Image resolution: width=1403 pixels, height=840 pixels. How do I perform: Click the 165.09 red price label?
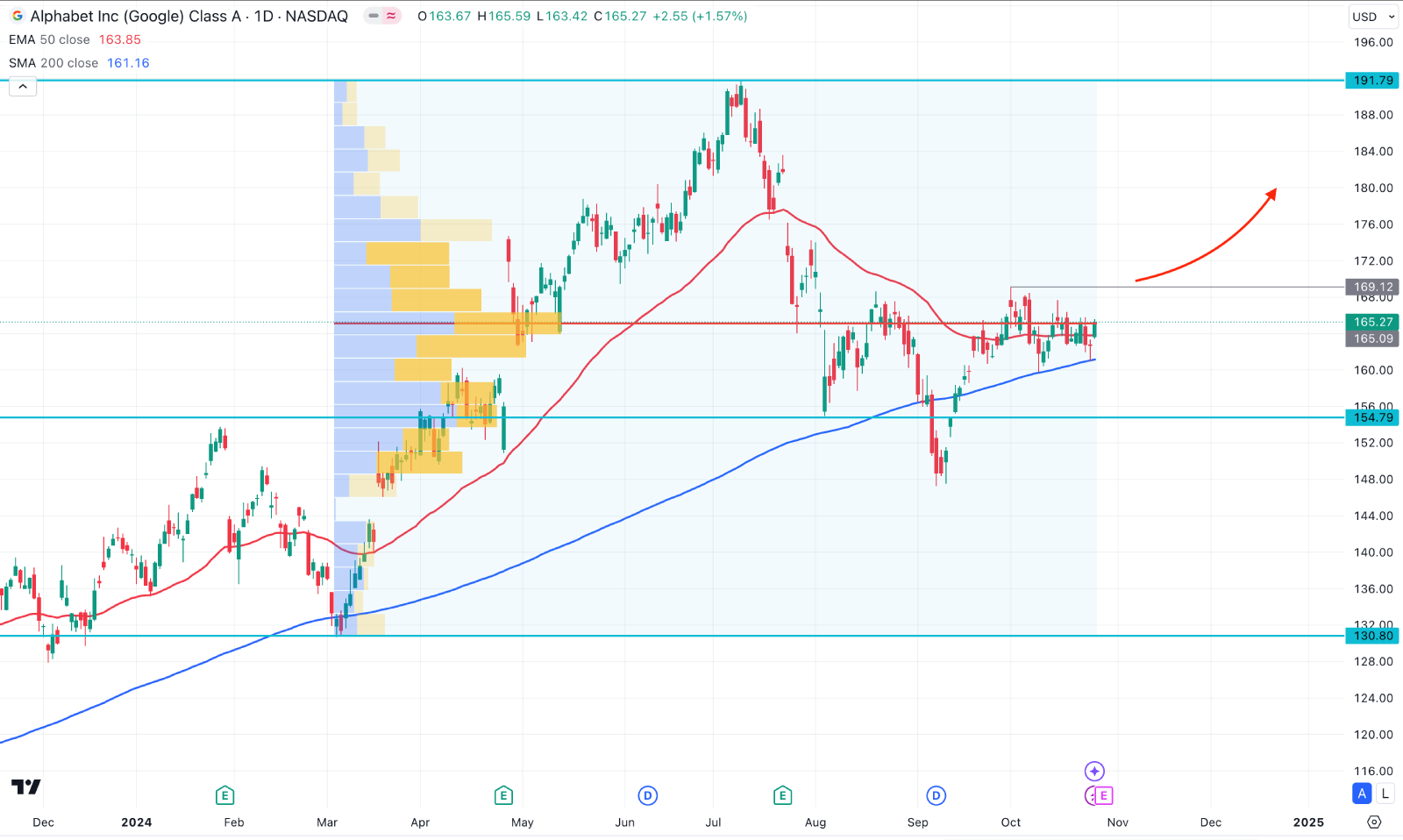(x=1372, y=338)
